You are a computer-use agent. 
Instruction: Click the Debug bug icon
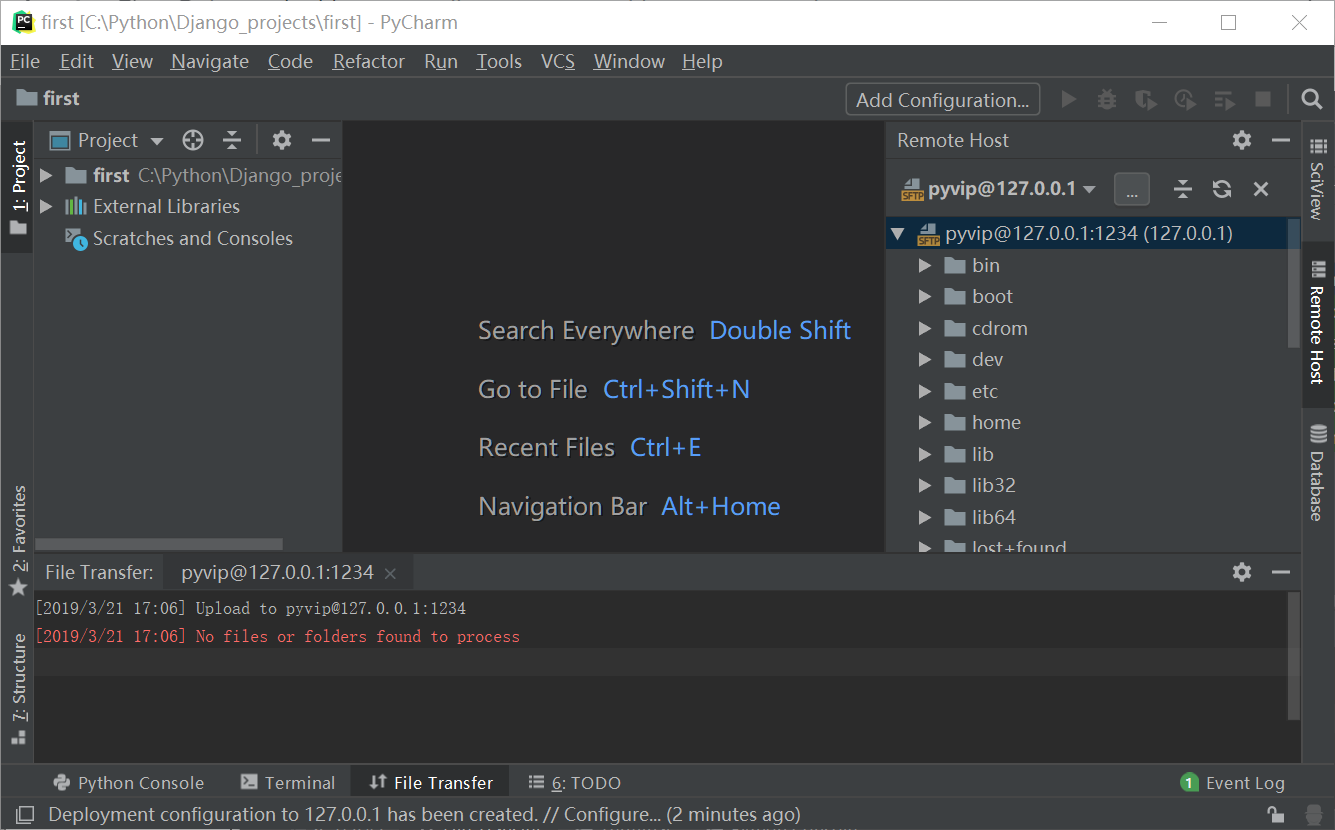point(1107,99)
